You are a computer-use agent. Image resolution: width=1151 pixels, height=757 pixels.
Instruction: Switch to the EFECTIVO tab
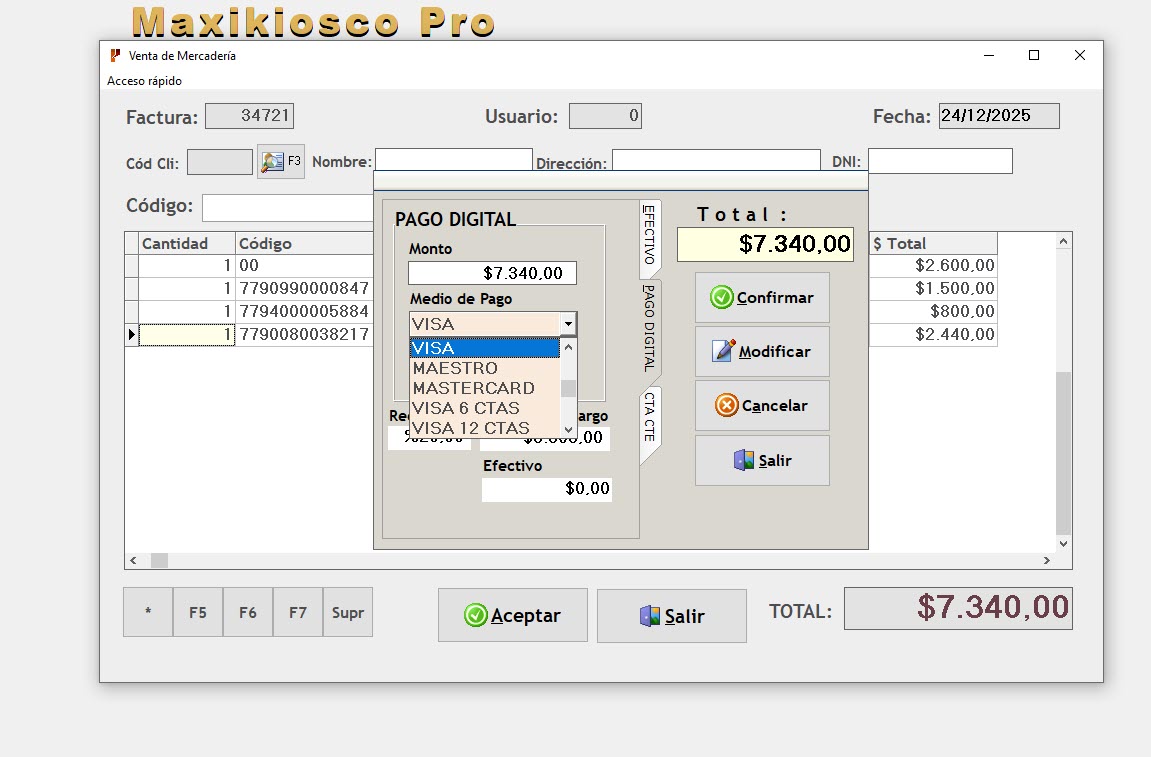click(648, 237)
